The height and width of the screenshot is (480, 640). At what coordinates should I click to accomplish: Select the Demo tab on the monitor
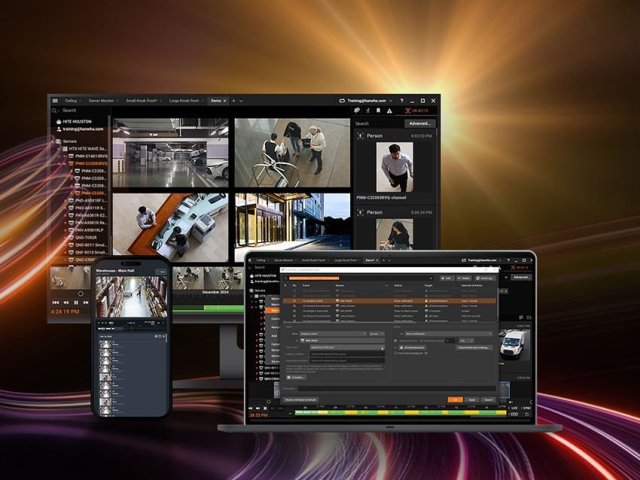click(x=216, y=100)
